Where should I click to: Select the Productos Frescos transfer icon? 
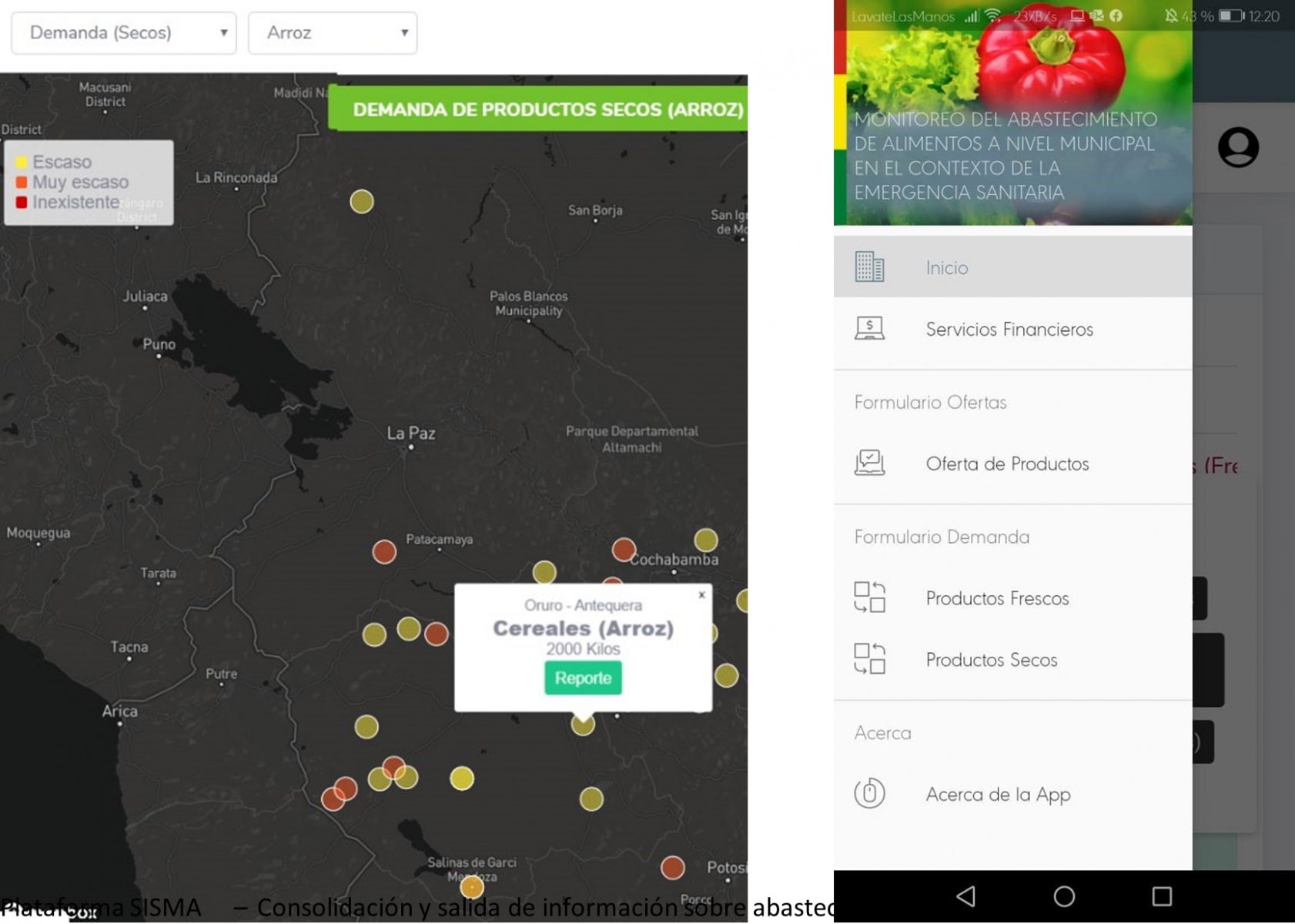pos(871,597)
